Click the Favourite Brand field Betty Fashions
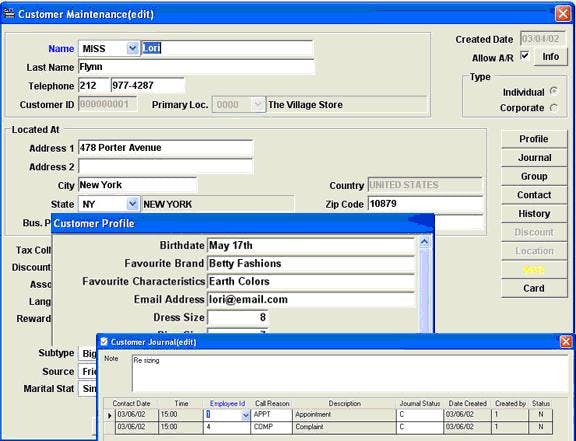 (311, 263)
